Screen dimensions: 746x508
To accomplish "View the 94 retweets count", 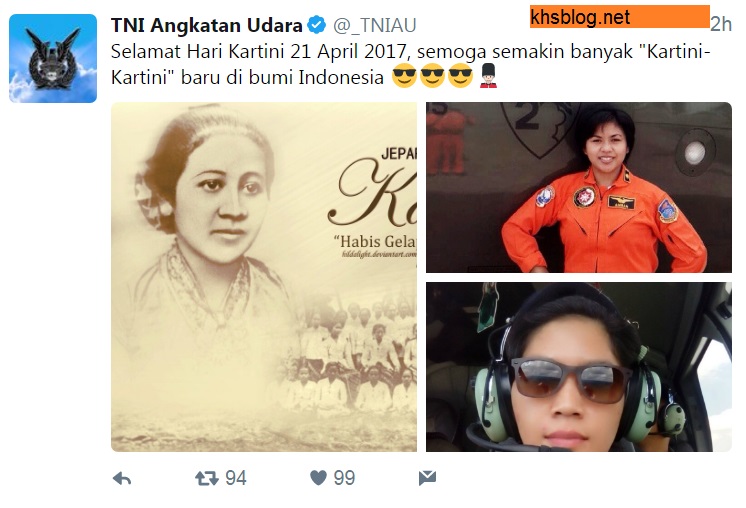I will tap(236, 478).
